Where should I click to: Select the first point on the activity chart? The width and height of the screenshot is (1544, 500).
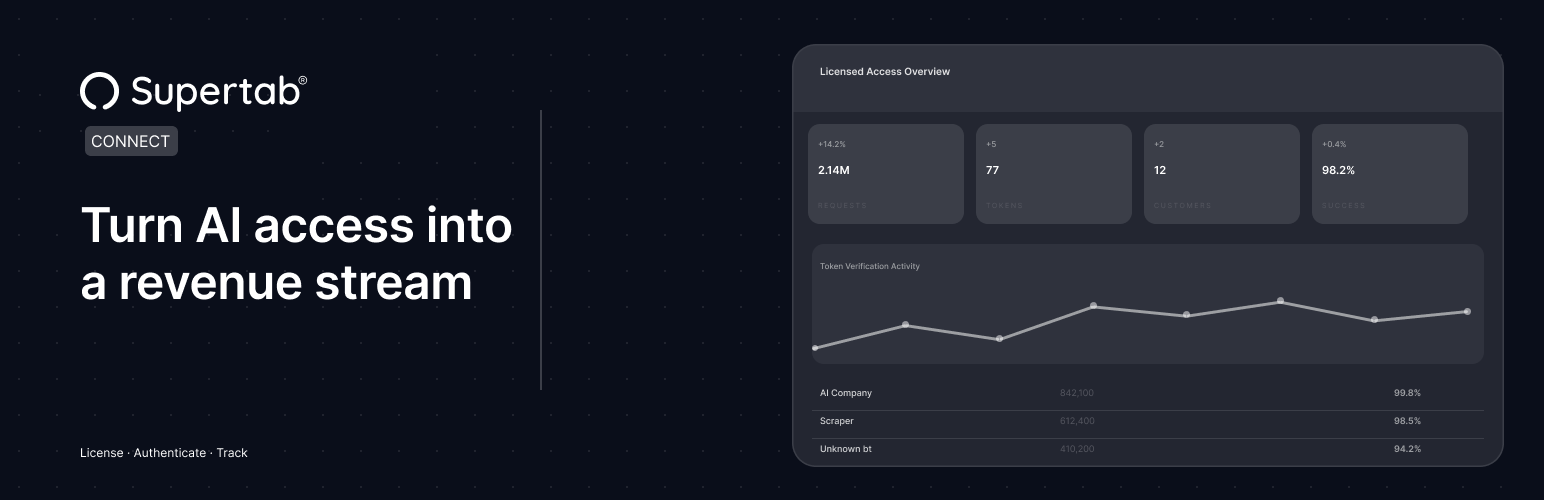click(x=816, y=348)
